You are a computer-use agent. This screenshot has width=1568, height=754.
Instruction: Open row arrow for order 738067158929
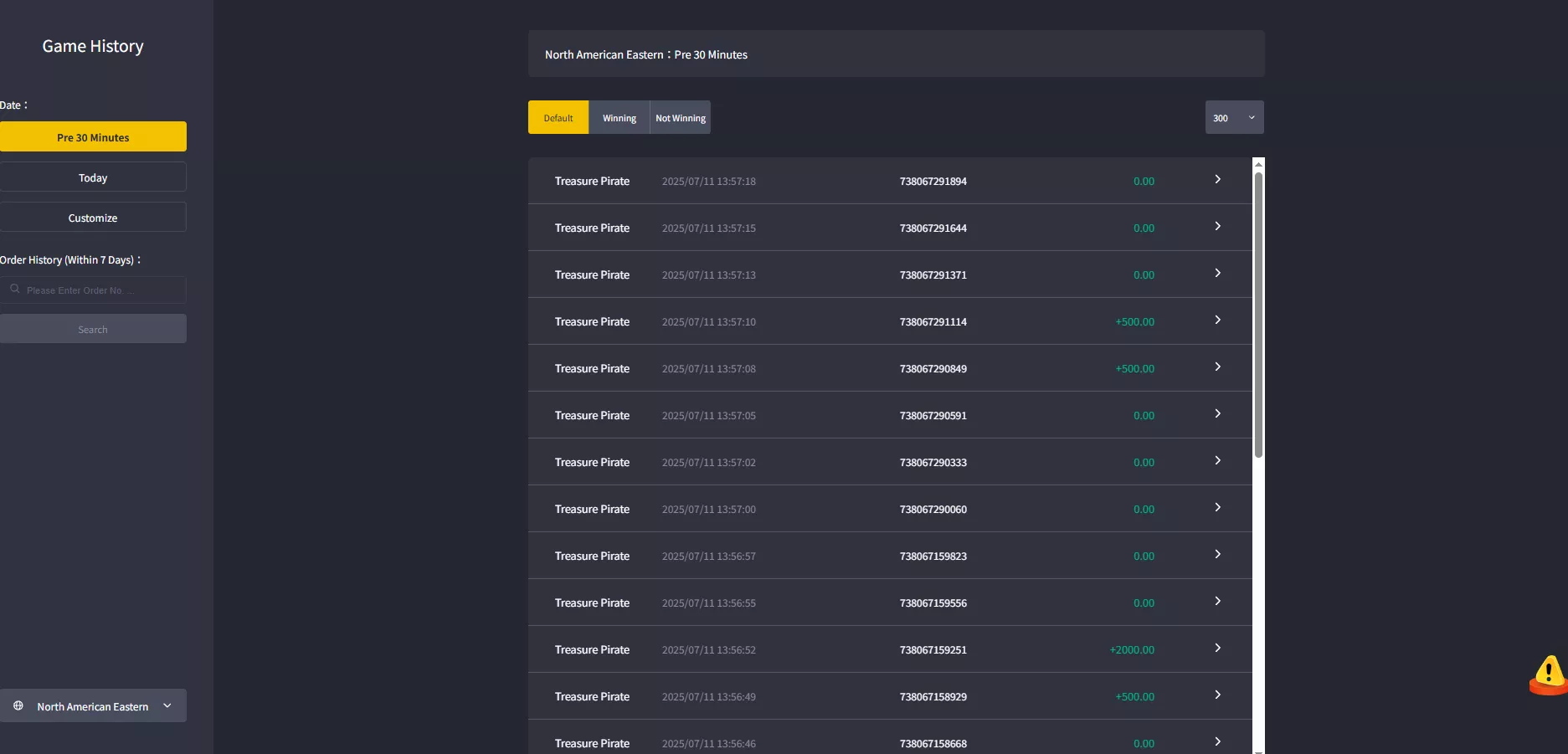1217,695
